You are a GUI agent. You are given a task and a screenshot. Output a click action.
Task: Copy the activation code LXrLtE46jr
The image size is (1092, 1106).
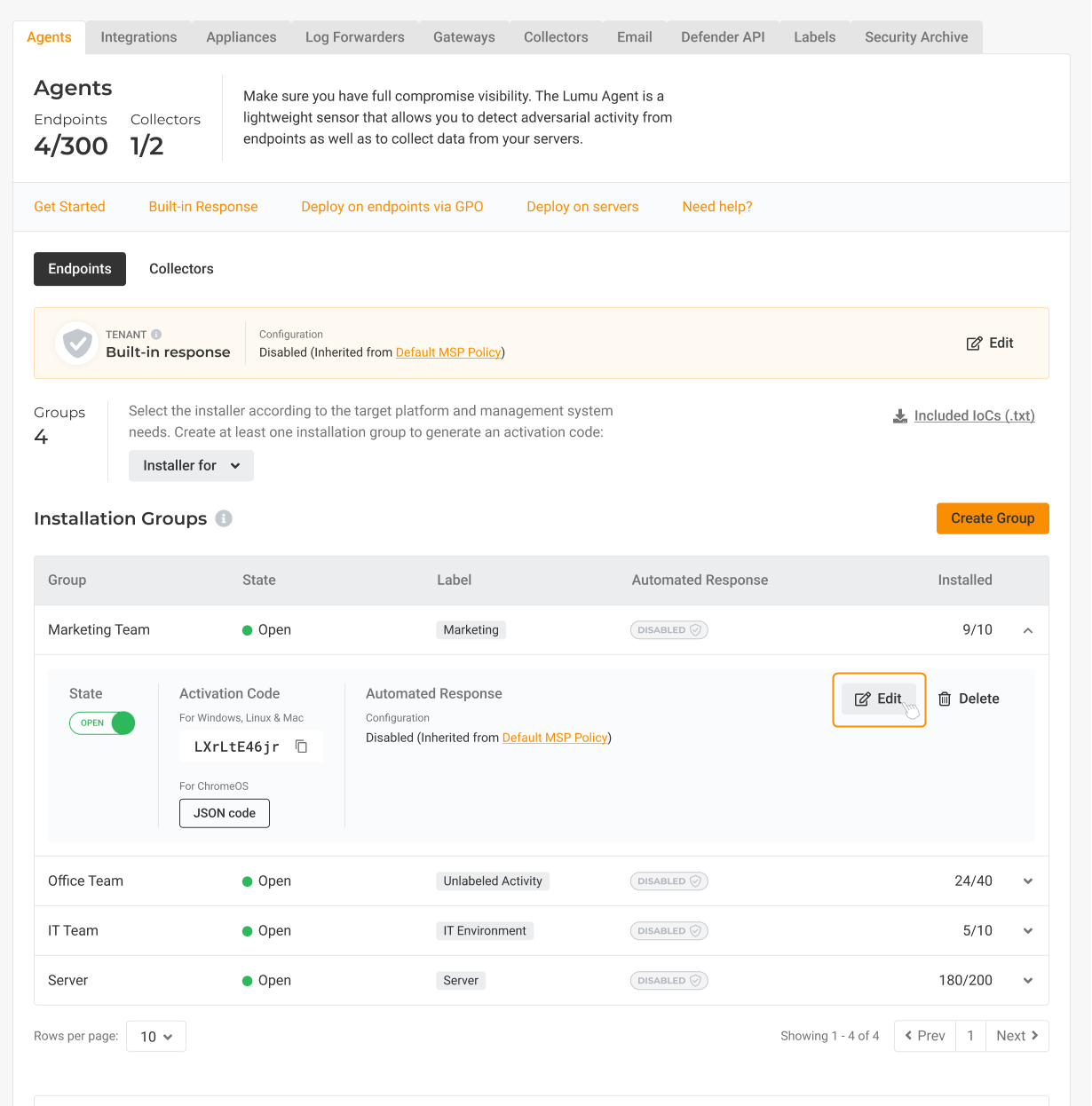302,747
